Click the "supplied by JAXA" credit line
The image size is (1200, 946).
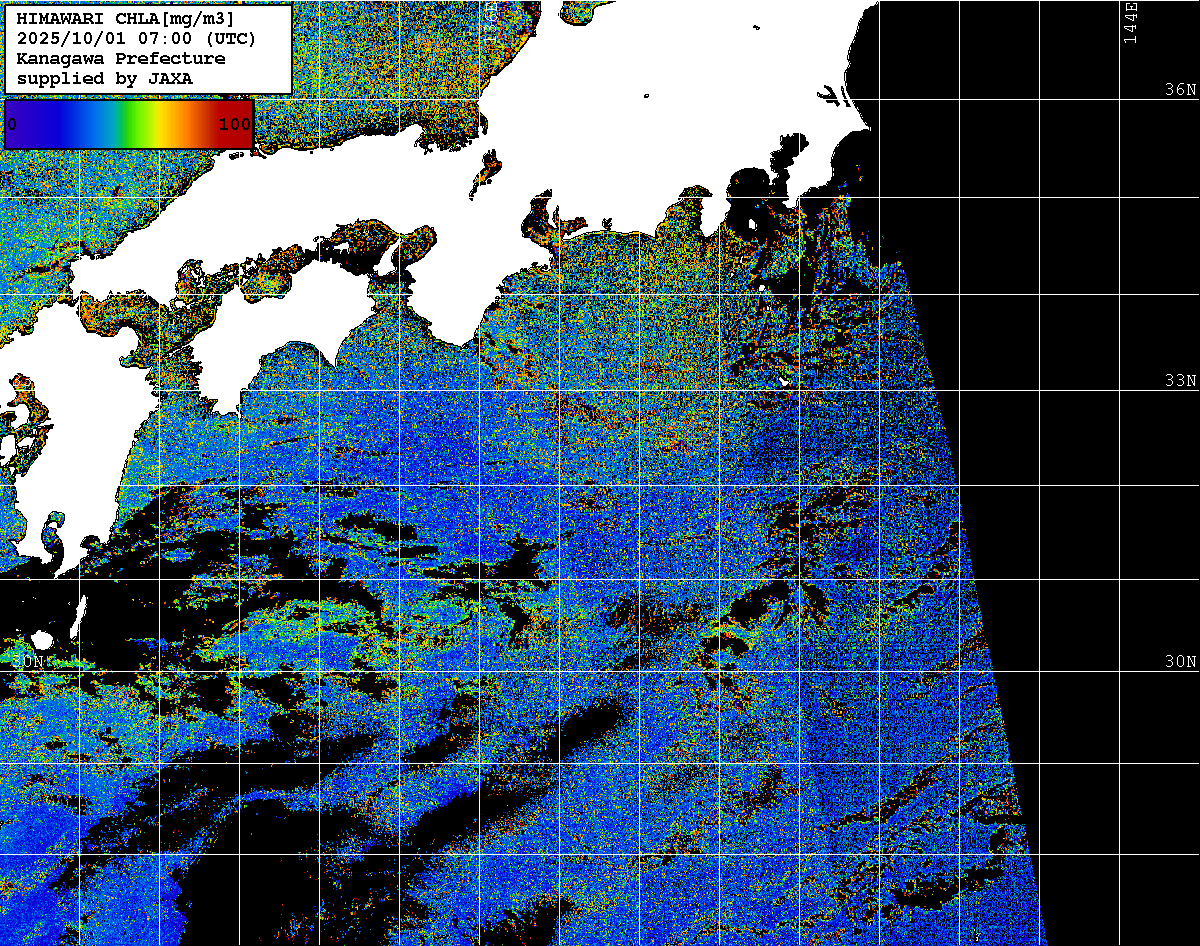pyautogui.click(x=105, y=78)
